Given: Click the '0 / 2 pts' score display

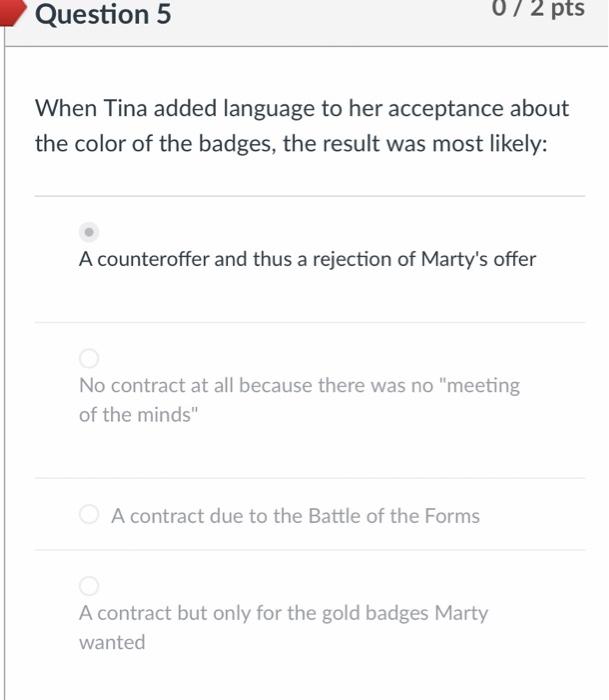Looking at the screenshot, I should [x=538, y=8].
